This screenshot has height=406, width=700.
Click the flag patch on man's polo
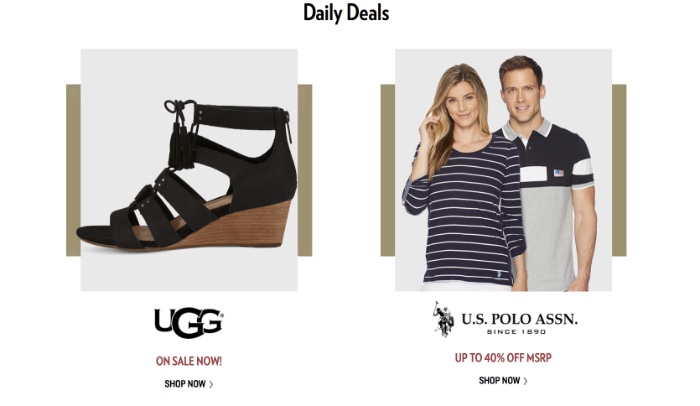pyautogui.click(x=558, y=173)
